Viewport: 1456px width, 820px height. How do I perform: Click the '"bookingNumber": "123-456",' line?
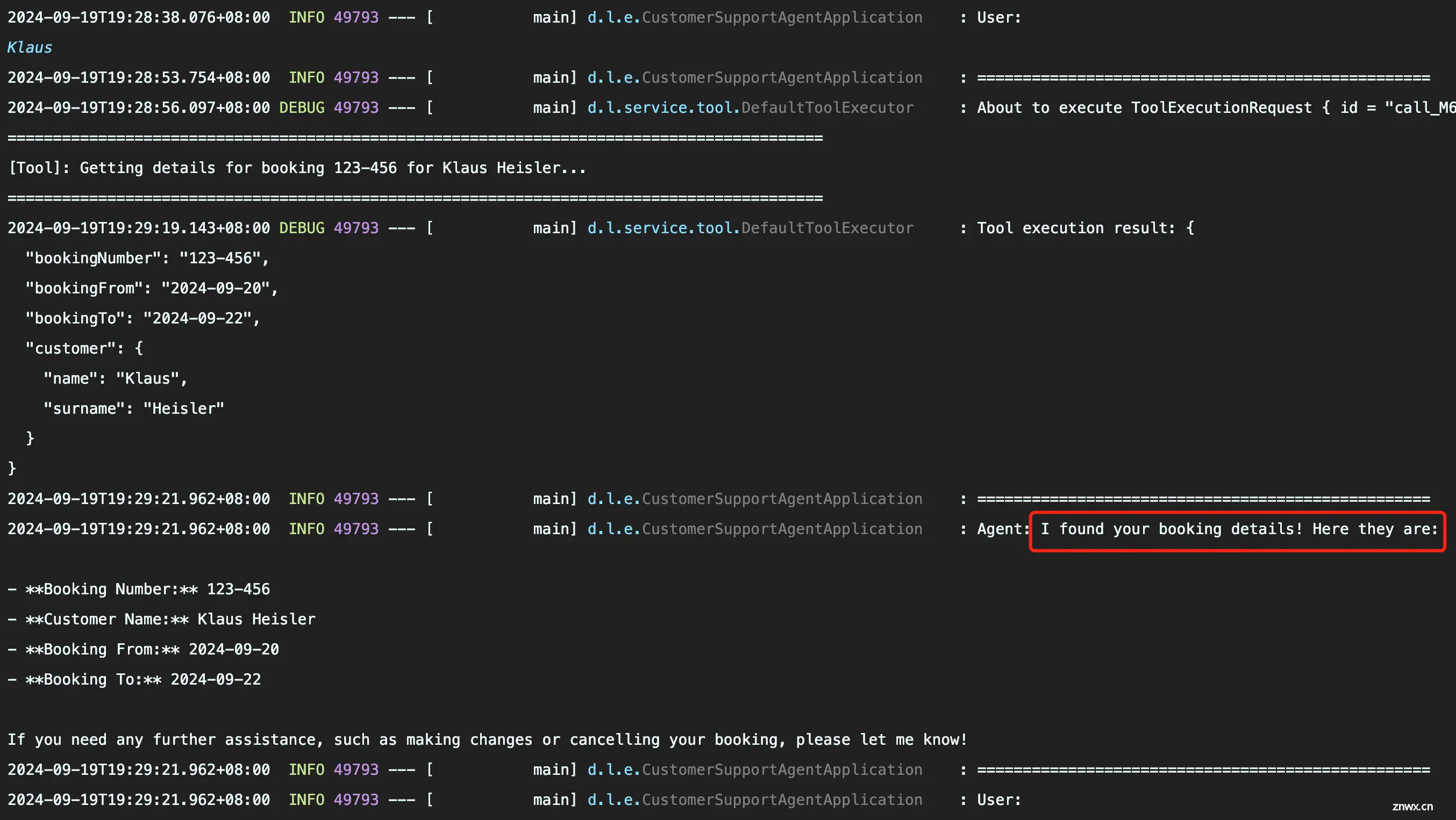[x=147, y=258]
